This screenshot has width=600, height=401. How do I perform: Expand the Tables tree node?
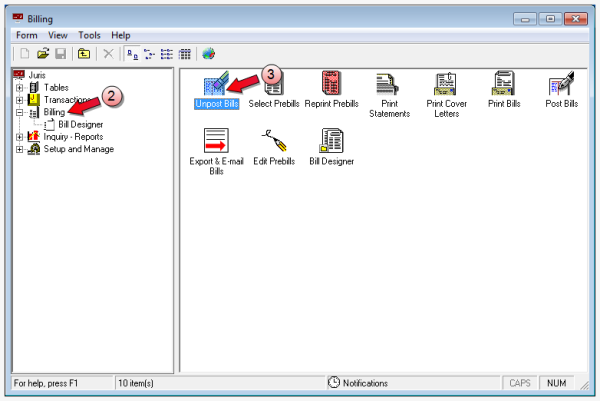(19, 88)
